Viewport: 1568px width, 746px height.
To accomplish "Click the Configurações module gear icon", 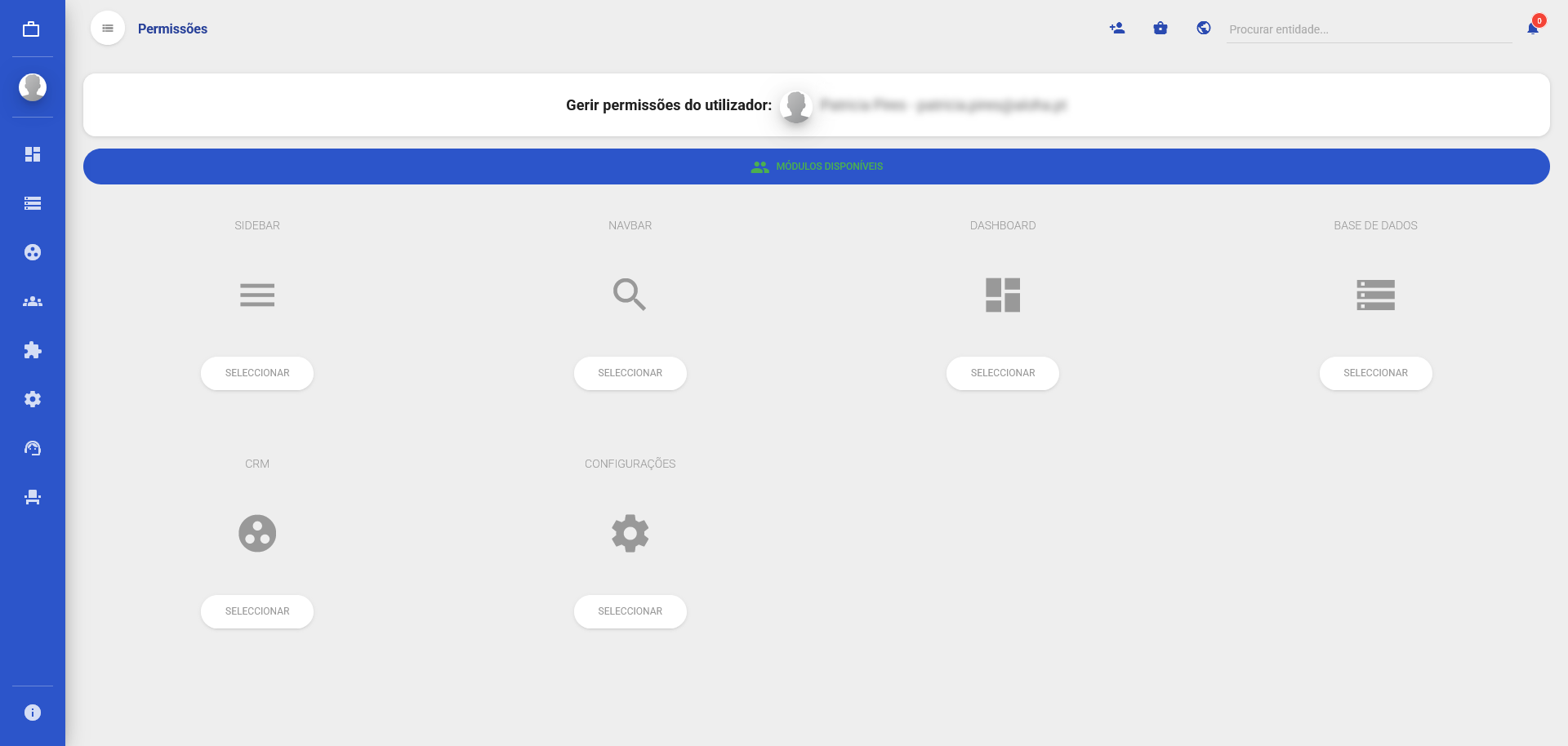I will (630, 533).
